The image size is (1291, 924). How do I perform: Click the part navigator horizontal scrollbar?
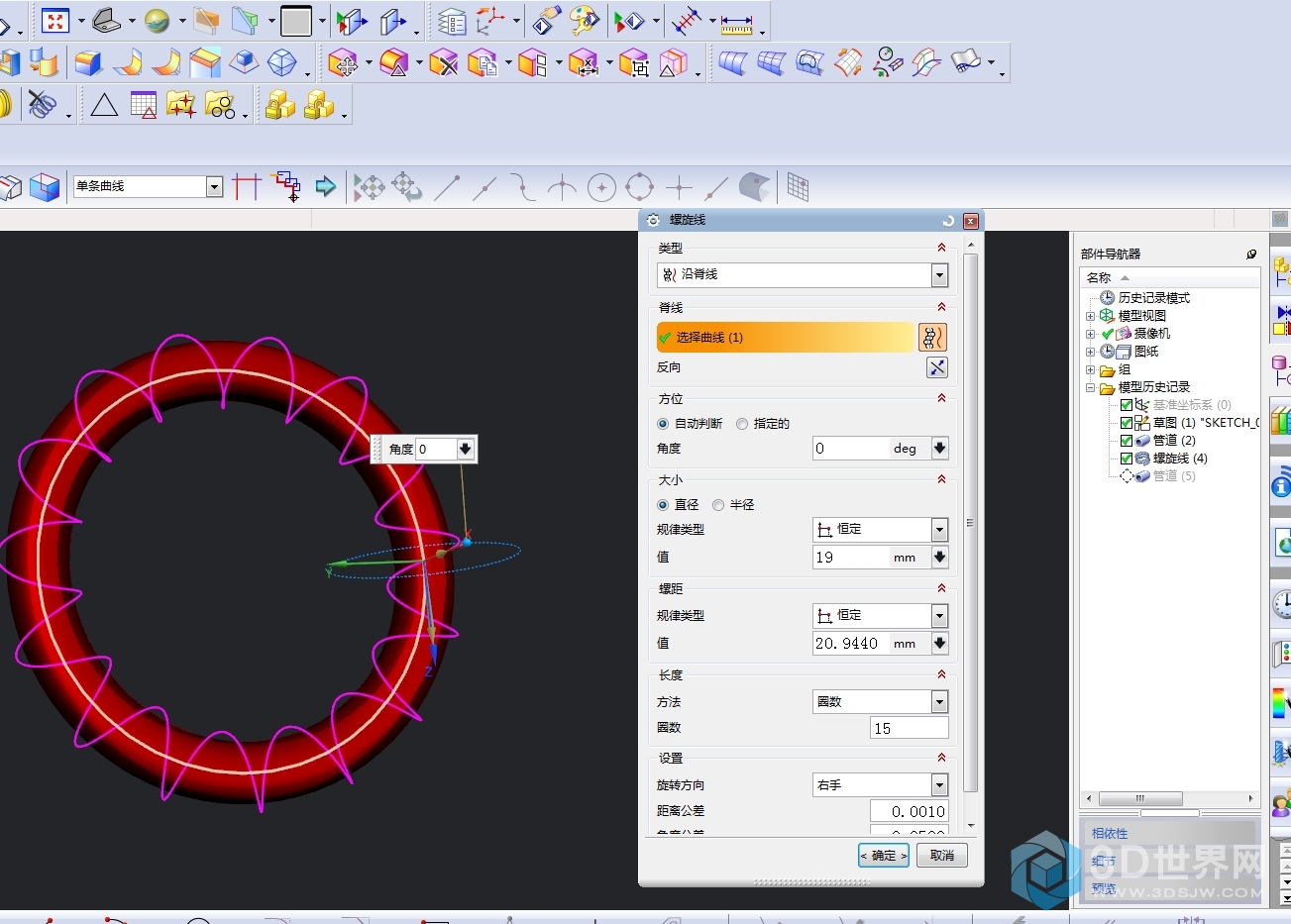tap(1139, 798)
